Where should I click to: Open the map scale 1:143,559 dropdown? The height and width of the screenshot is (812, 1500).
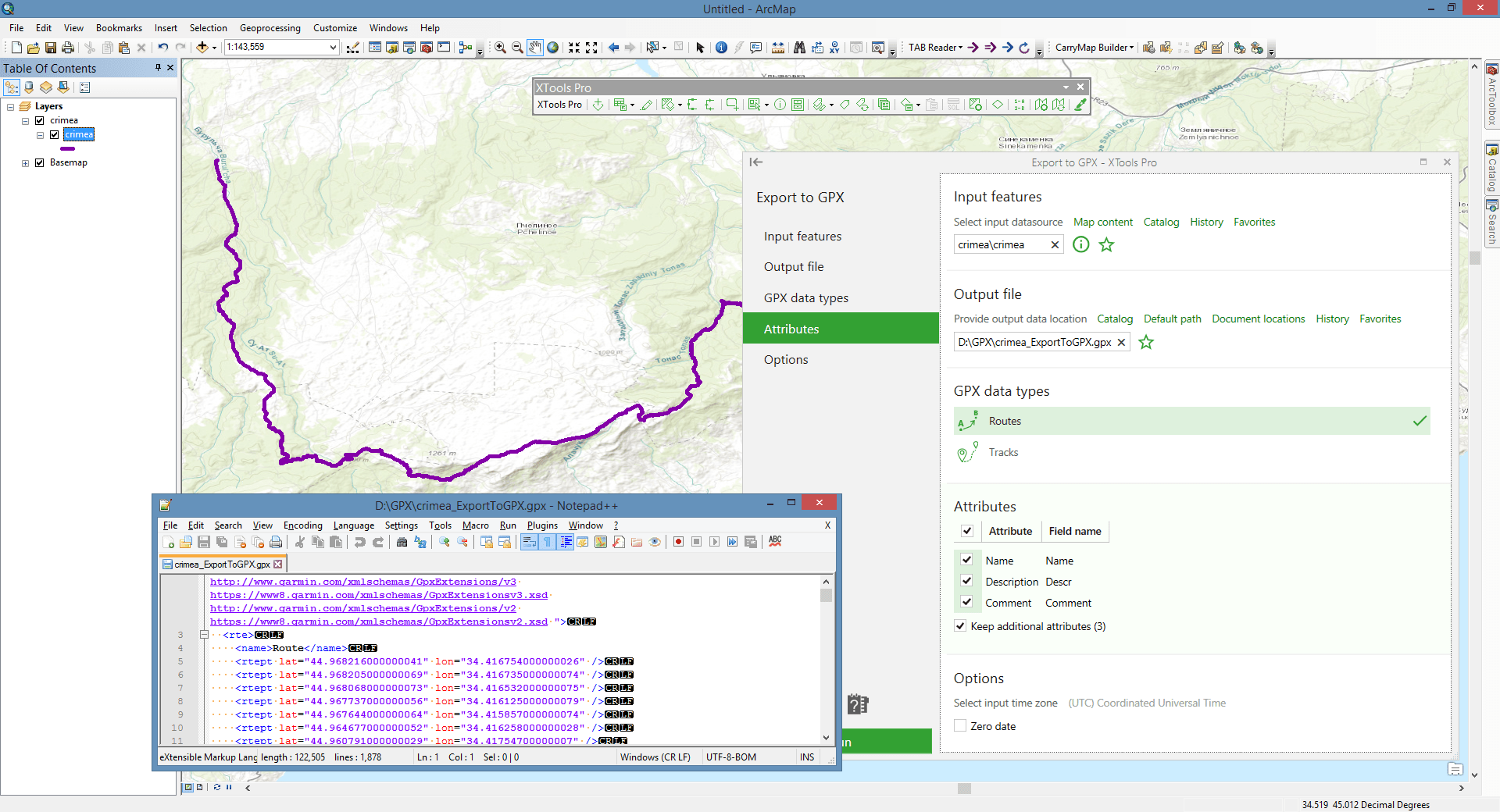click(x=333, y=48)
